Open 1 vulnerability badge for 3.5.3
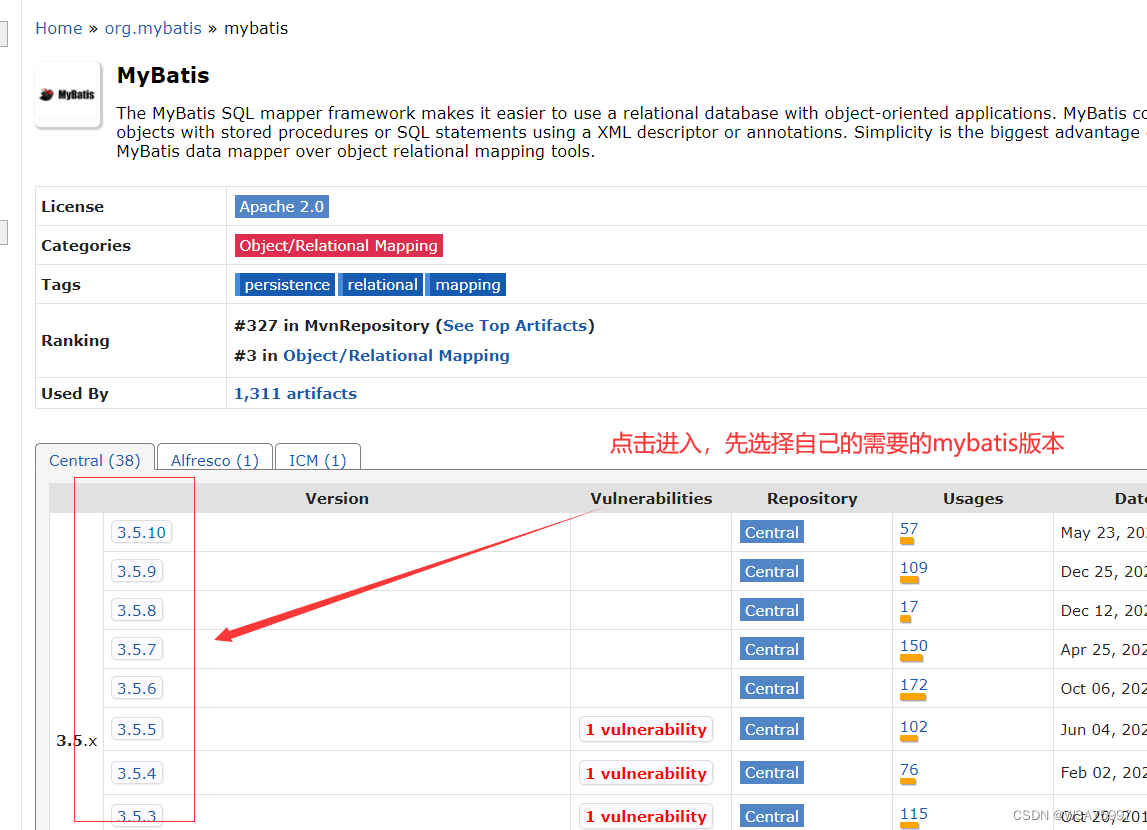This screenshot has height=830, width=1147. click(646, 816)
